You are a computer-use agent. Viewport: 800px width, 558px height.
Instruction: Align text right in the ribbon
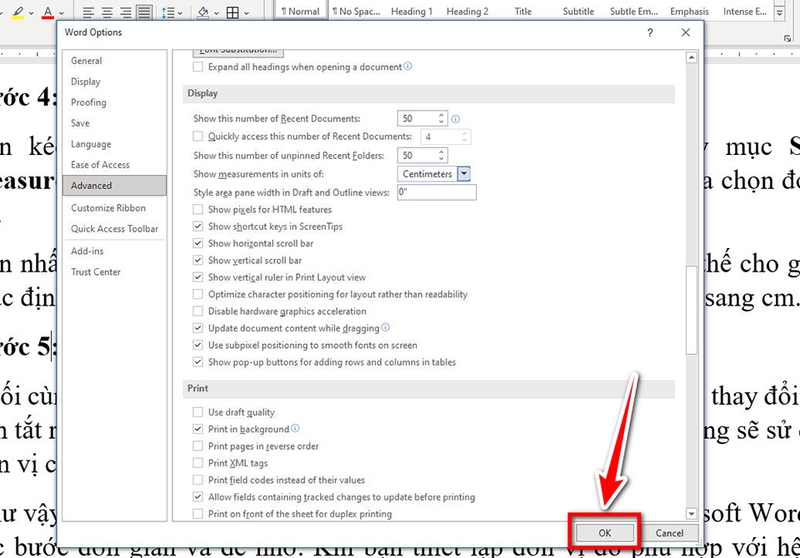126,12
